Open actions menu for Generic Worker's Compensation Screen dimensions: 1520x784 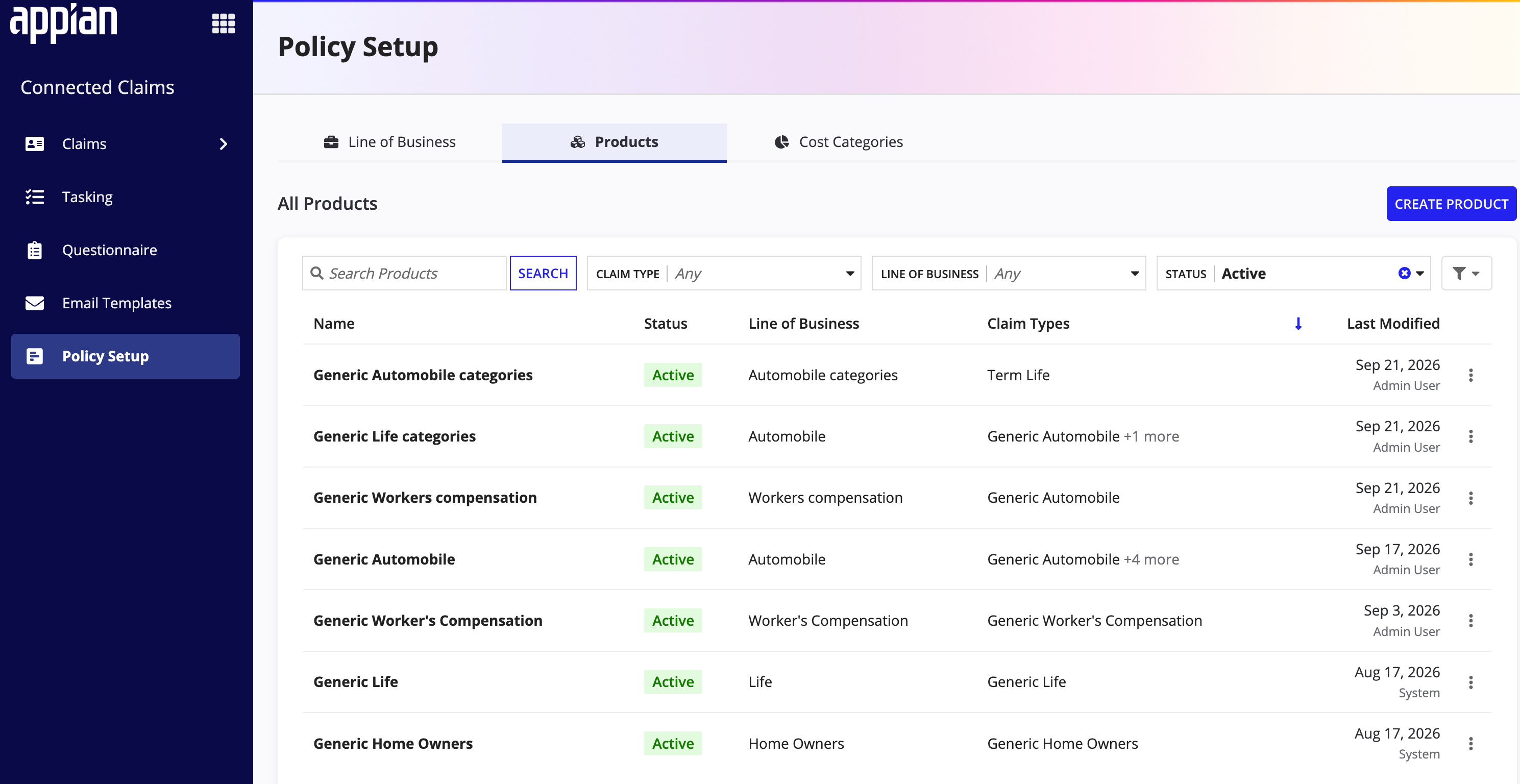(1471, 621)
